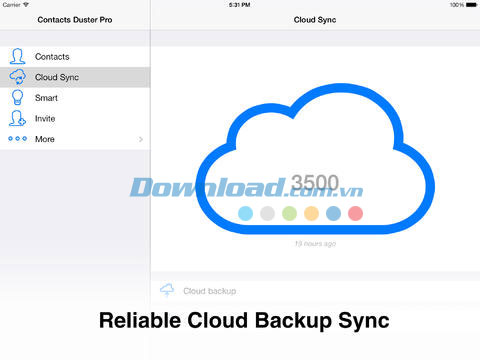Click the More three-dots icon
480x360 pixels.
pyautogui.click(x=17, y=139)
